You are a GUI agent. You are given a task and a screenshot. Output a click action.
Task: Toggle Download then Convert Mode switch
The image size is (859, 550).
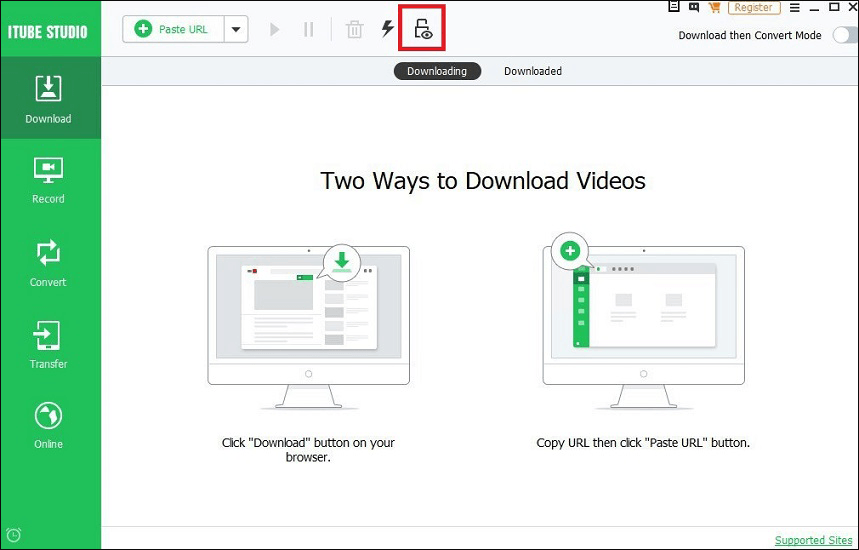845,36
